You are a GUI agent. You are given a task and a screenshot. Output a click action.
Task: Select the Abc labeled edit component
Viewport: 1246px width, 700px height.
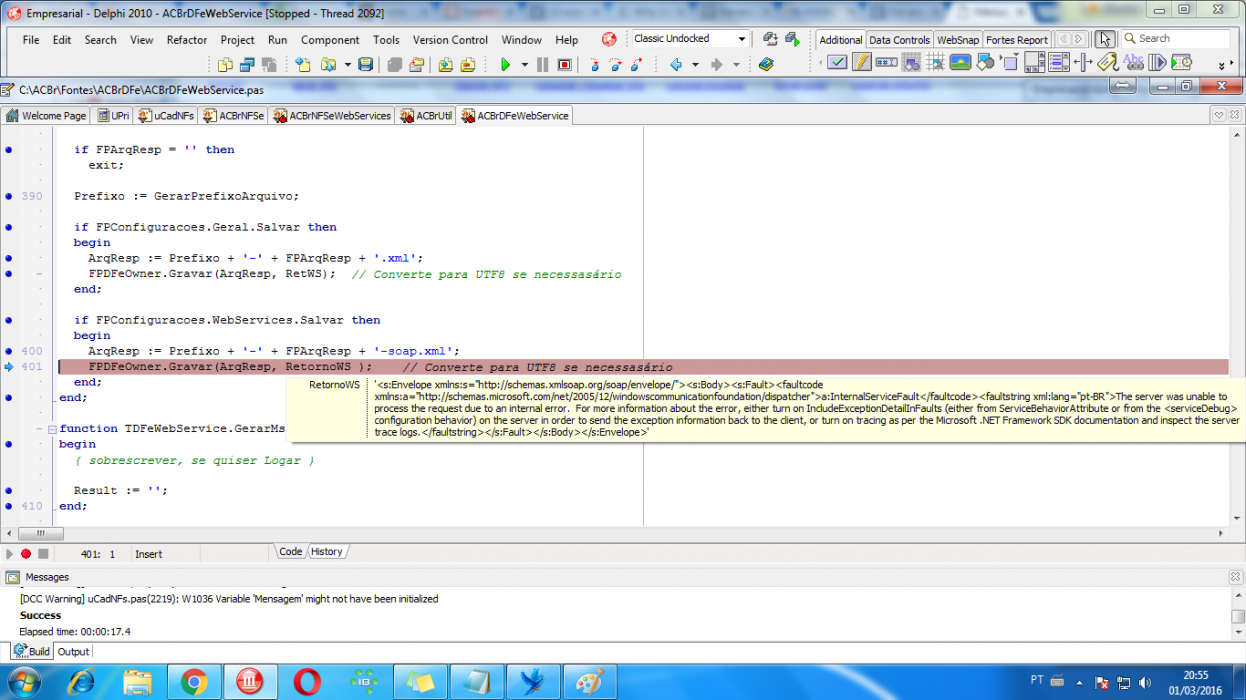(x=1133, y=62)
